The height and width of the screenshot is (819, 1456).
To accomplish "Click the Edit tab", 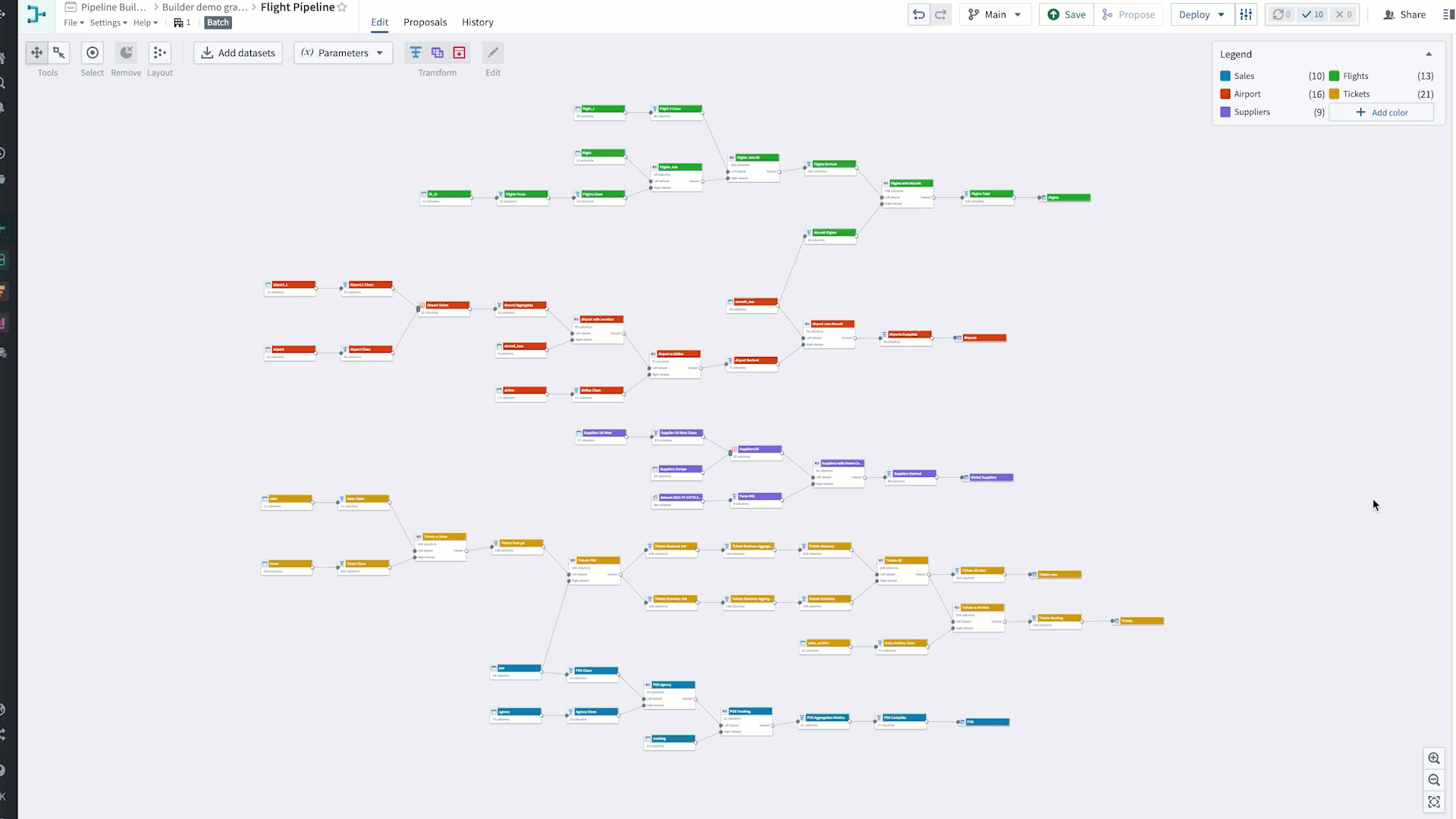I will point(379,22).
